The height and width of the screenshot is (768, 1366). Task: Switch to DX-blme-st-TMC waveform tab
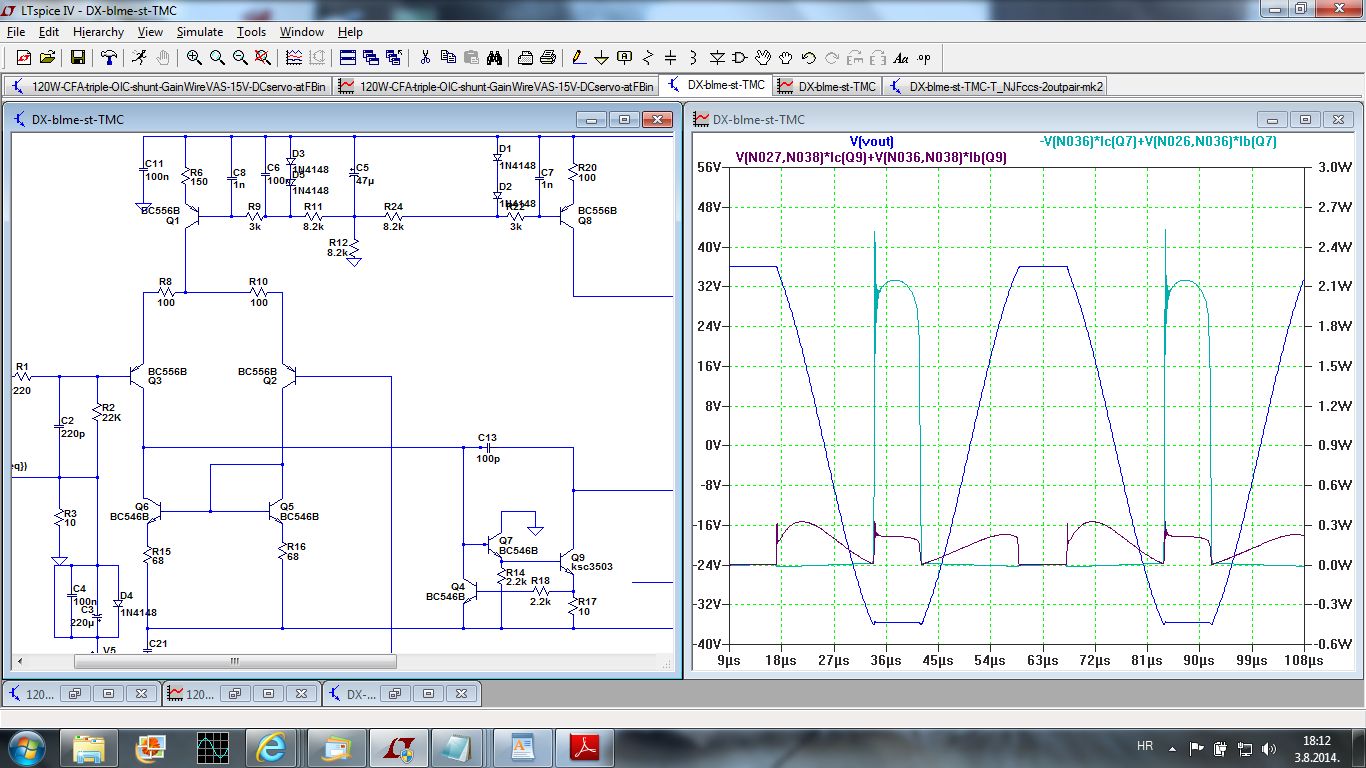pos(827,86)
